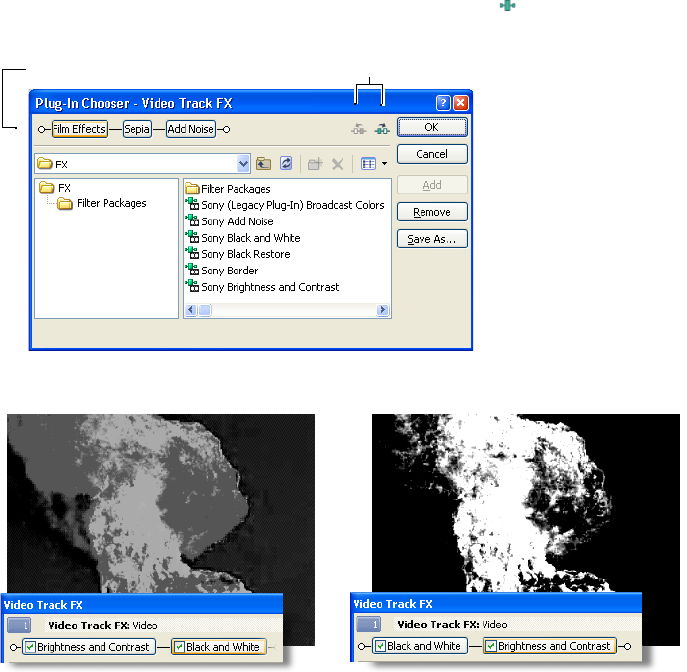Toggle Brightness and Contrast checkbox in left window
Viewport: 687px width, 672px height.
point(30,647)
